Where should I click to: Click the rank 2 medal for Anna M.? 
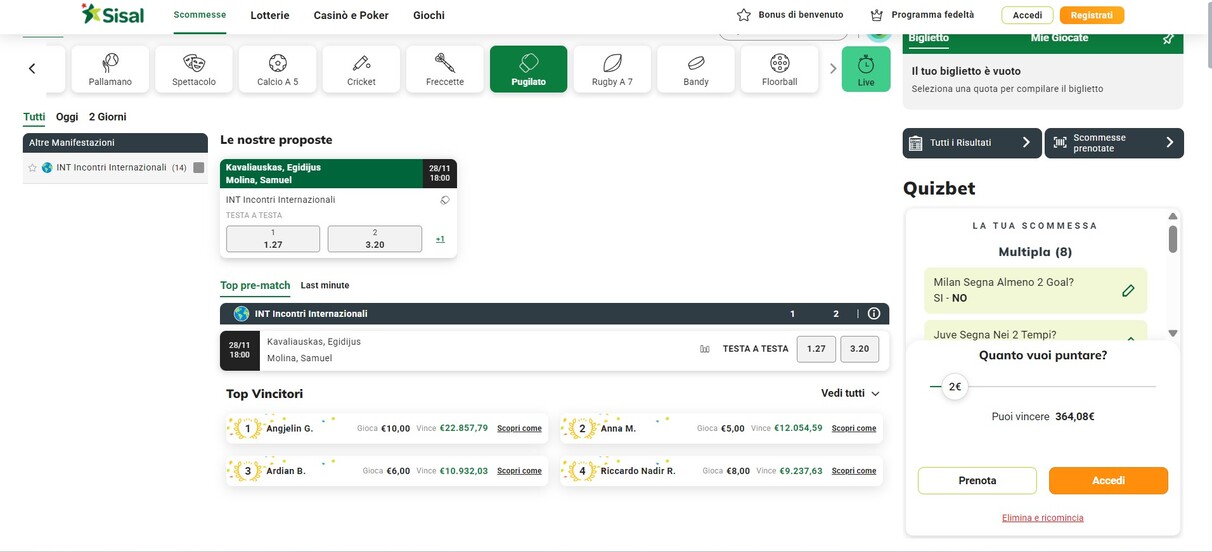582,429
